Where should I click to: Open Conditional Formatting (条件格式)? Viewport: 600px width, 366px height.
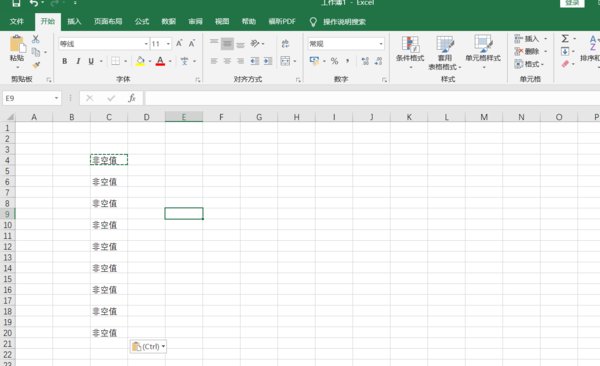(x=410, y=53)
